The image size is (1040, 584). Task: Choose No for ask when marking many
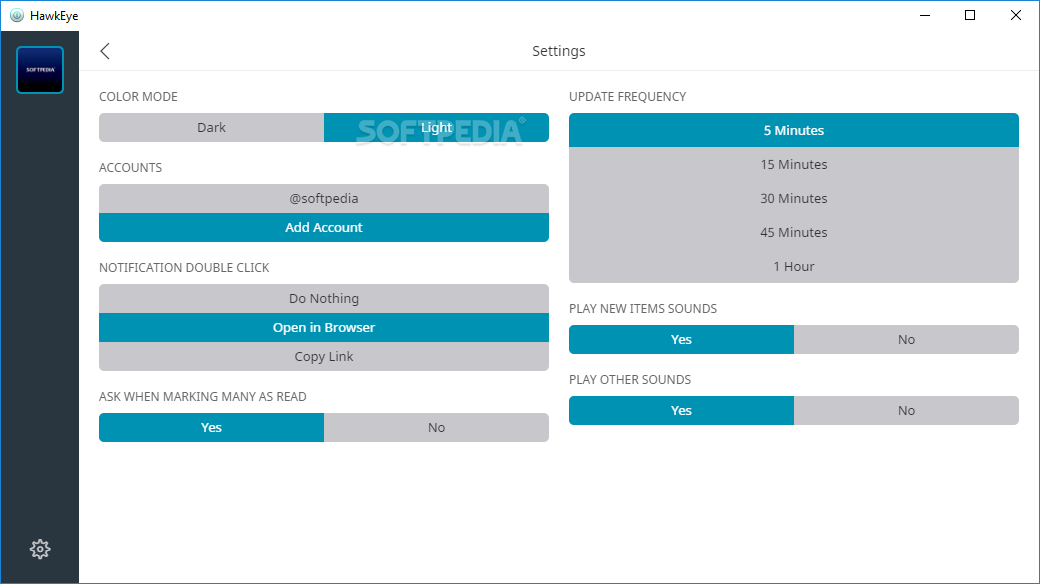436,427
